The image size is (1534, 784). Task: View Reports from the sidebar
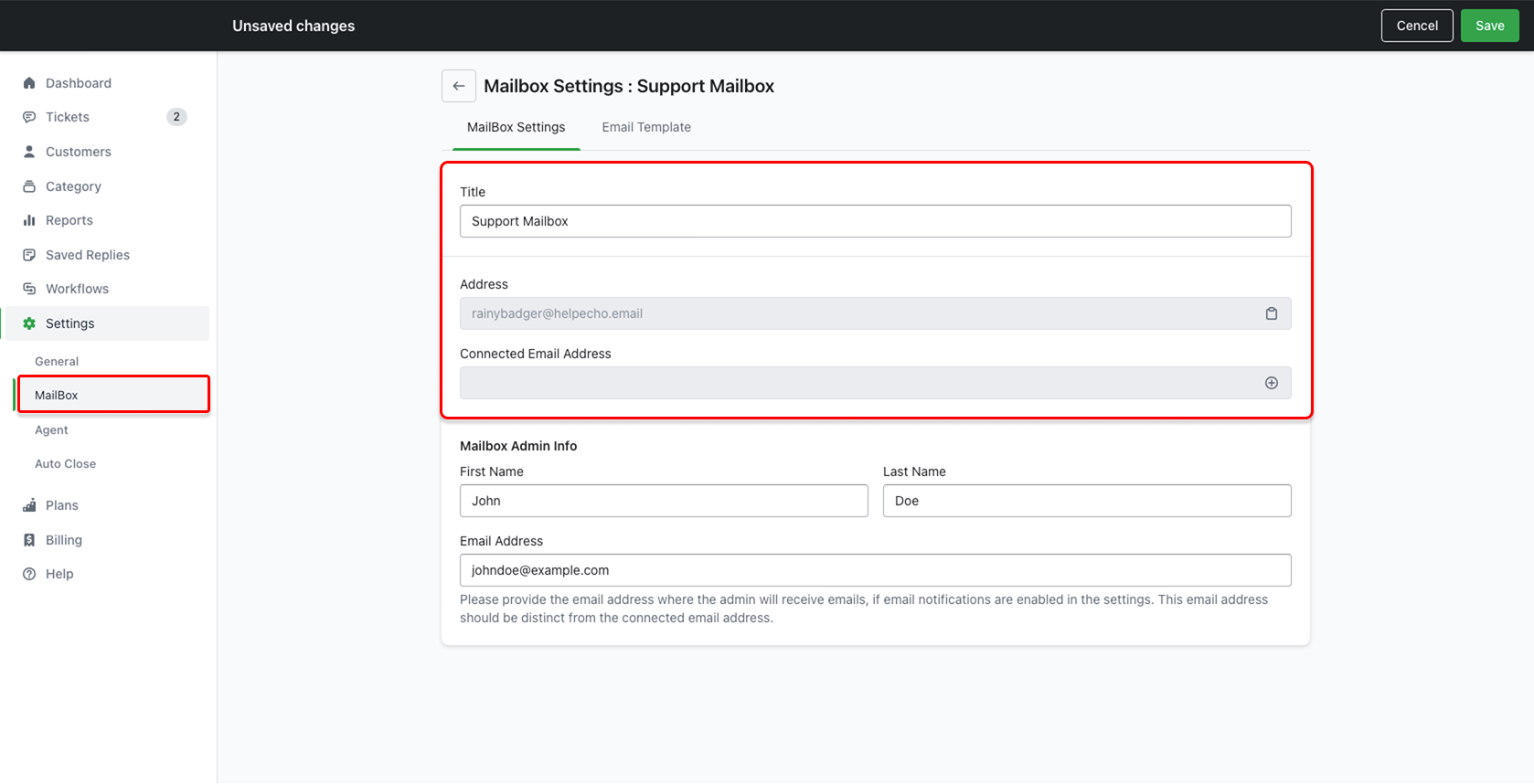click(x=69, y=220)
